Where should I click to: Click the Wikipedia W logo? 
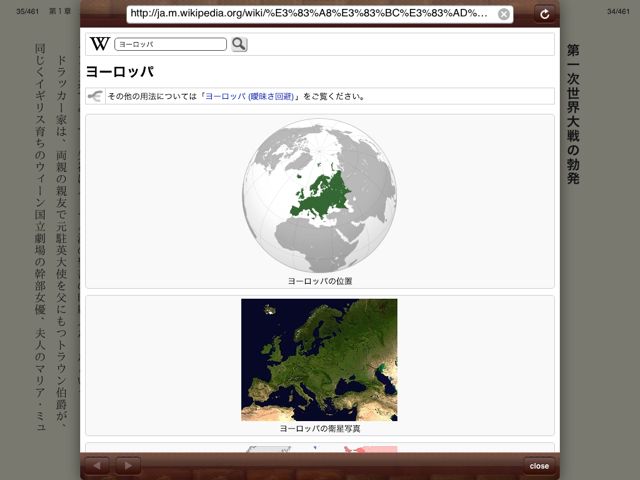[100, 44]
